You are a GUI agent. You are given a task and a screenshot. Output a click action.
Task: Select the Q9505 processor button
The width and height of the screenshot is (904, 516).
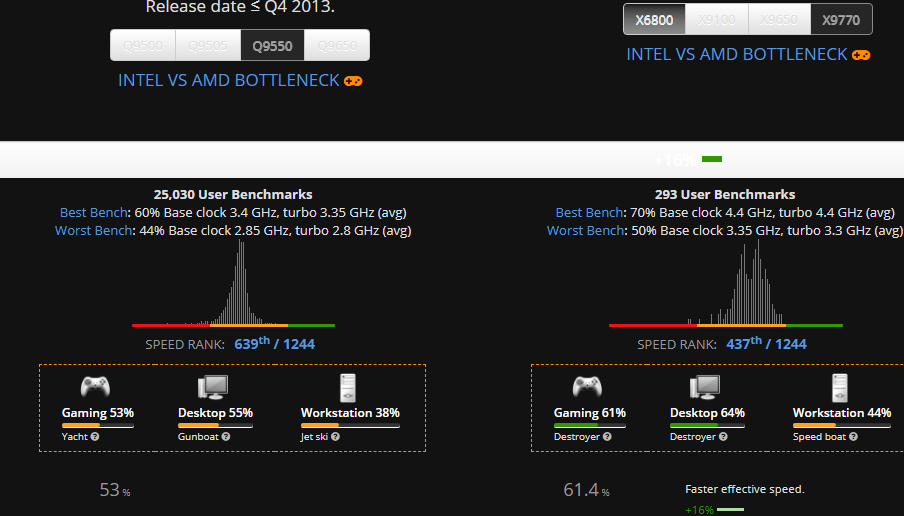click(x=208, y=46)
